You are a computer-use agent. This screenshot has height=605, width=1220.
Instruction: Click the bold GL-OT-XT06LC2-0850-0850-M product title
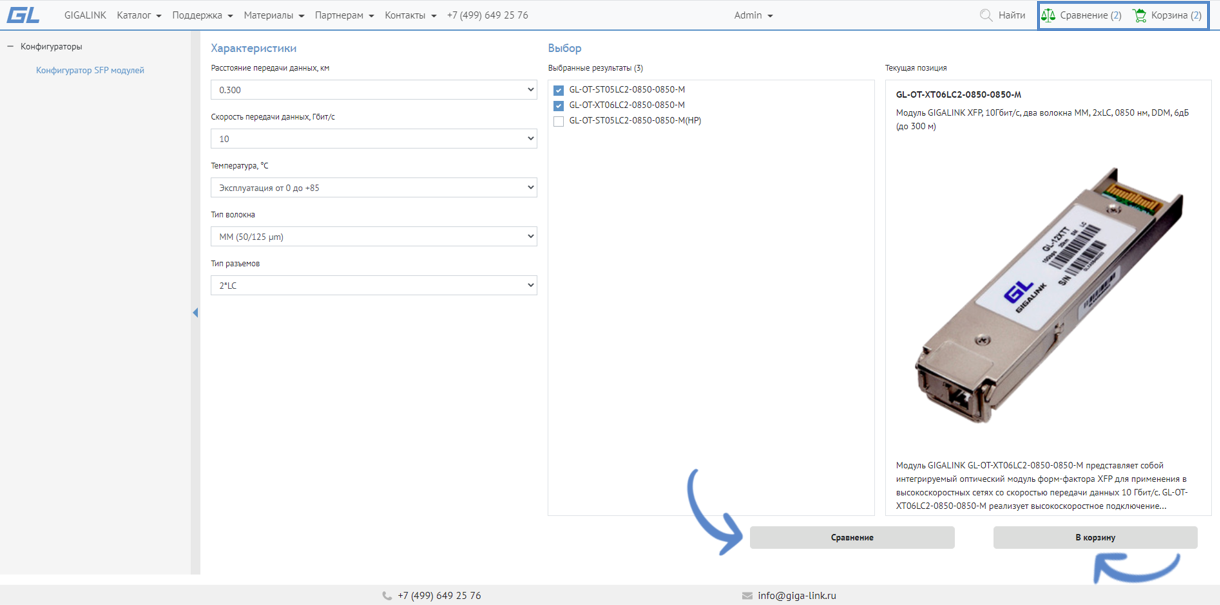(x=958, y=95)
